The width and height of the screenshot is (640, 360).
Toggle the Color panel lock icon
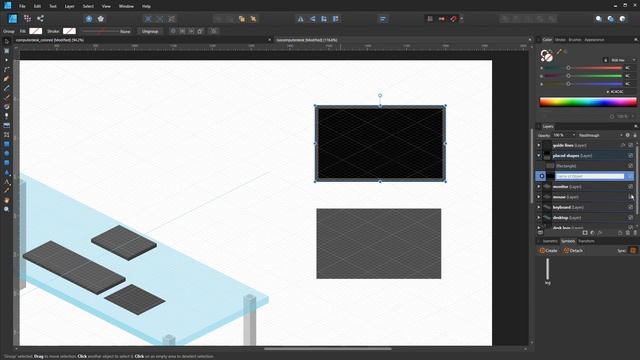tap(605, 60)
